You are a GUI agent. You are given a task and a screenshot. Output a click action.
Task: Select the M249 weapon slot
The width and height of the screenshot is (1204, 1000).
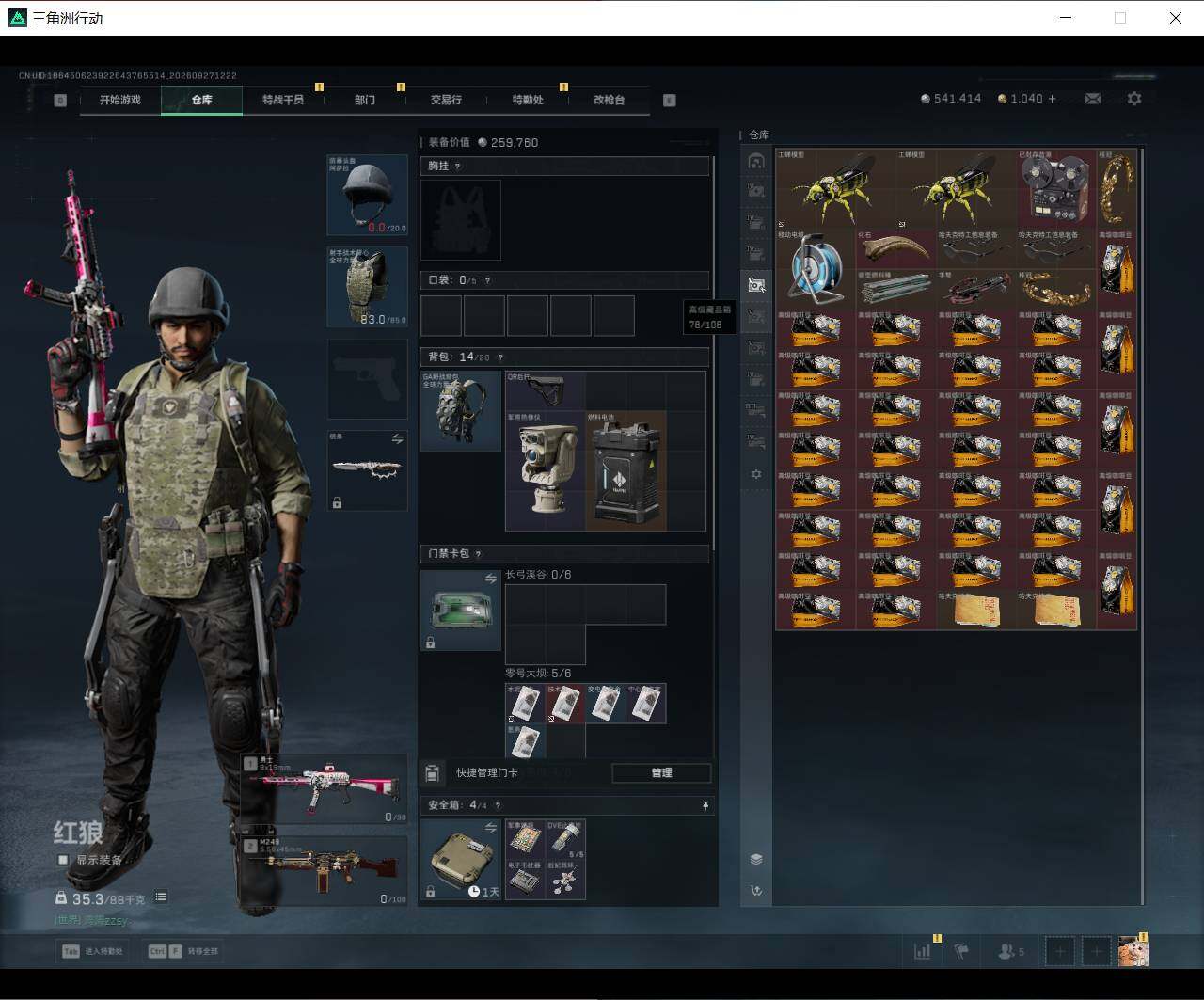coord(325,870)
